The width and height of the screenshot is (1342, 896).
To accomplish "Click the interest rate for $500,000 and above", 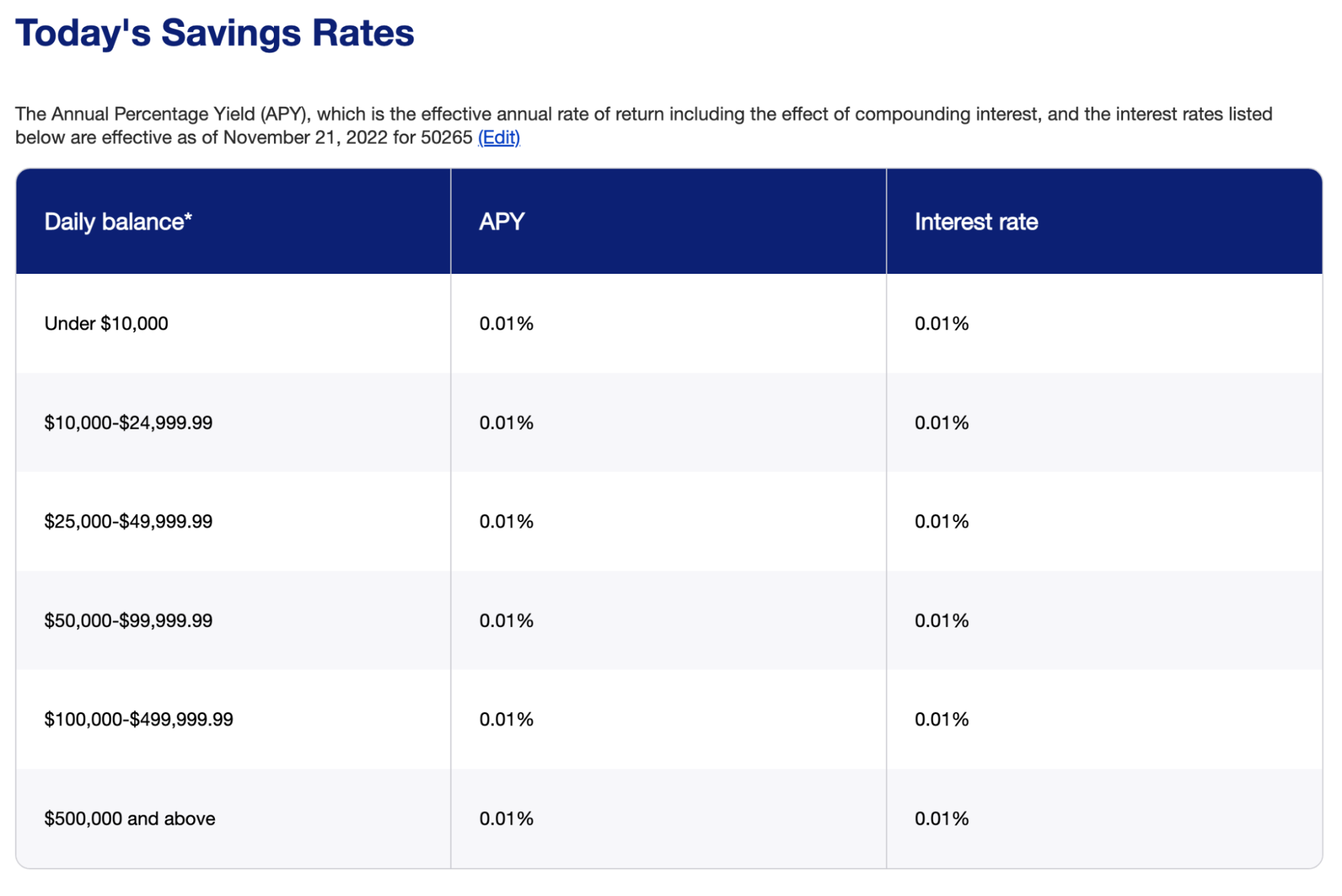I will [941, 819].
